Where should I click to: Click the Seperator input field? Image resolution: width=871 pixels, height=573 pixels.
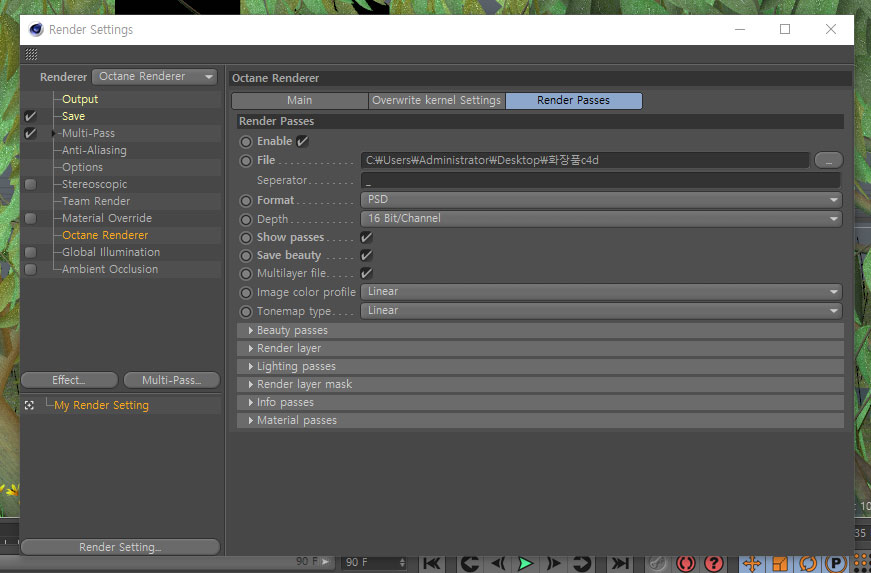click(x=600, y=180)
